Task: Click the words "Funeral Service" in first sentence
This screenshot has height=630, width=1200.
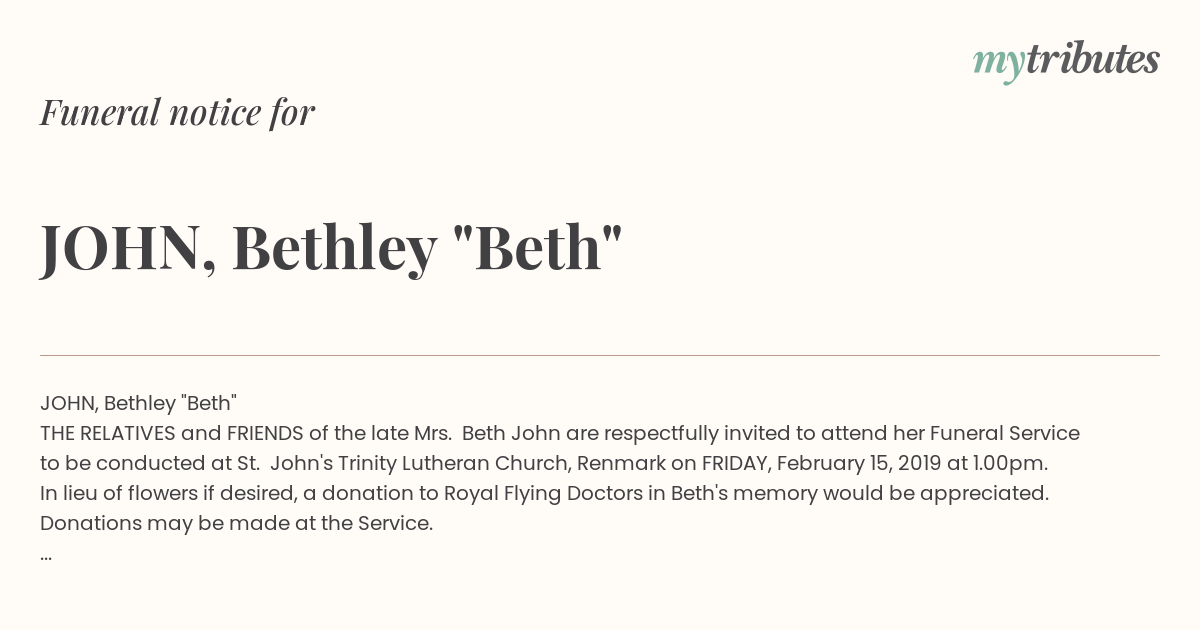Action: [x=1005, y=433]
